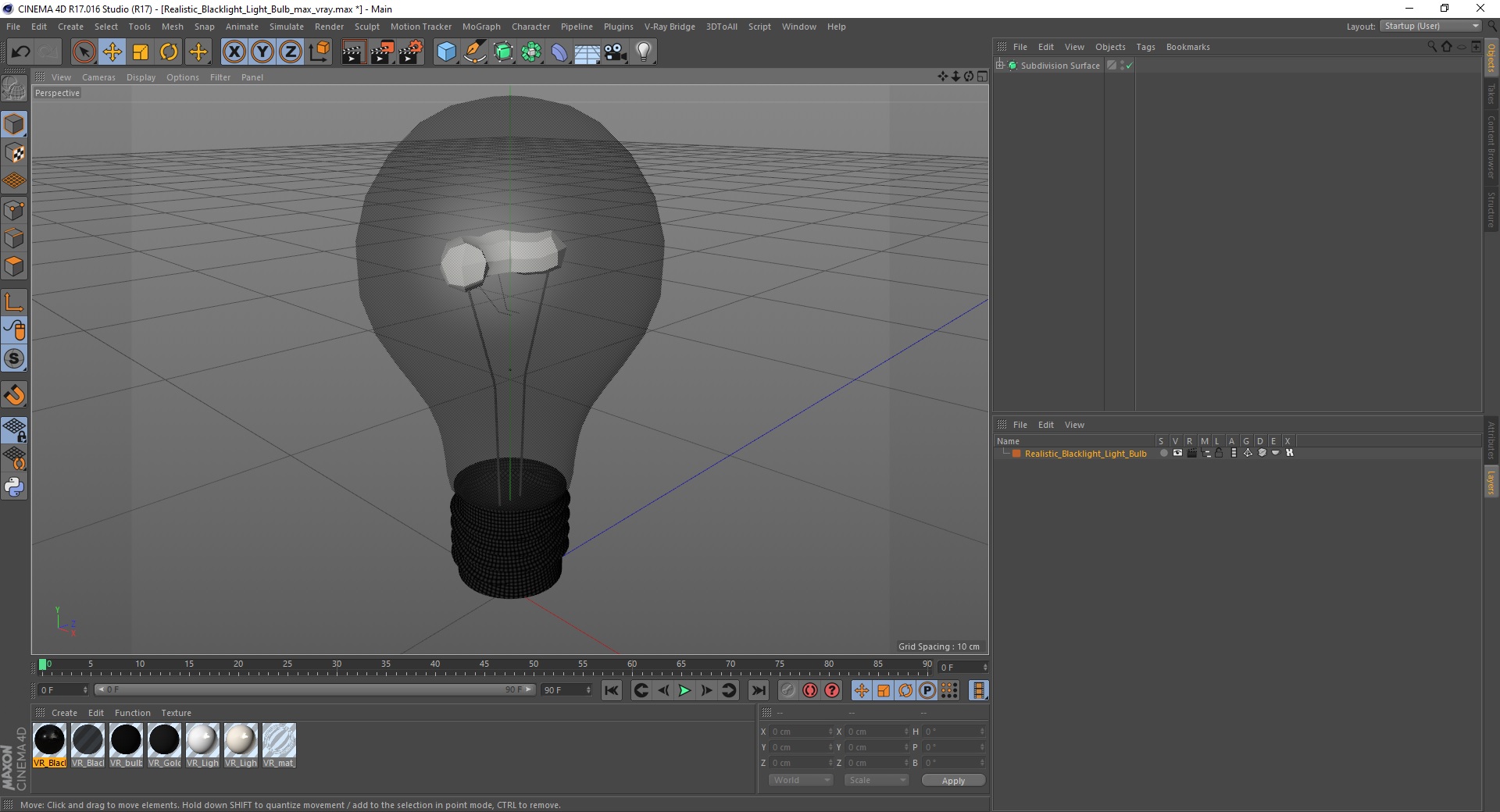Toggle viewport maximize icon in viewport corner
The width and height of the screenshot is (1500, 812).
[x=982, y=77]
